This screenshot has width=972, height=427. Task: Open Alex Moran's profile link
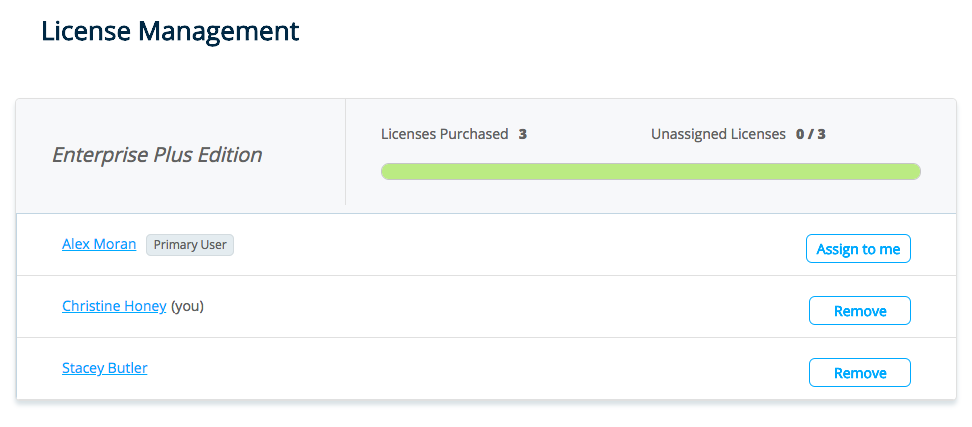coord(99,244)
